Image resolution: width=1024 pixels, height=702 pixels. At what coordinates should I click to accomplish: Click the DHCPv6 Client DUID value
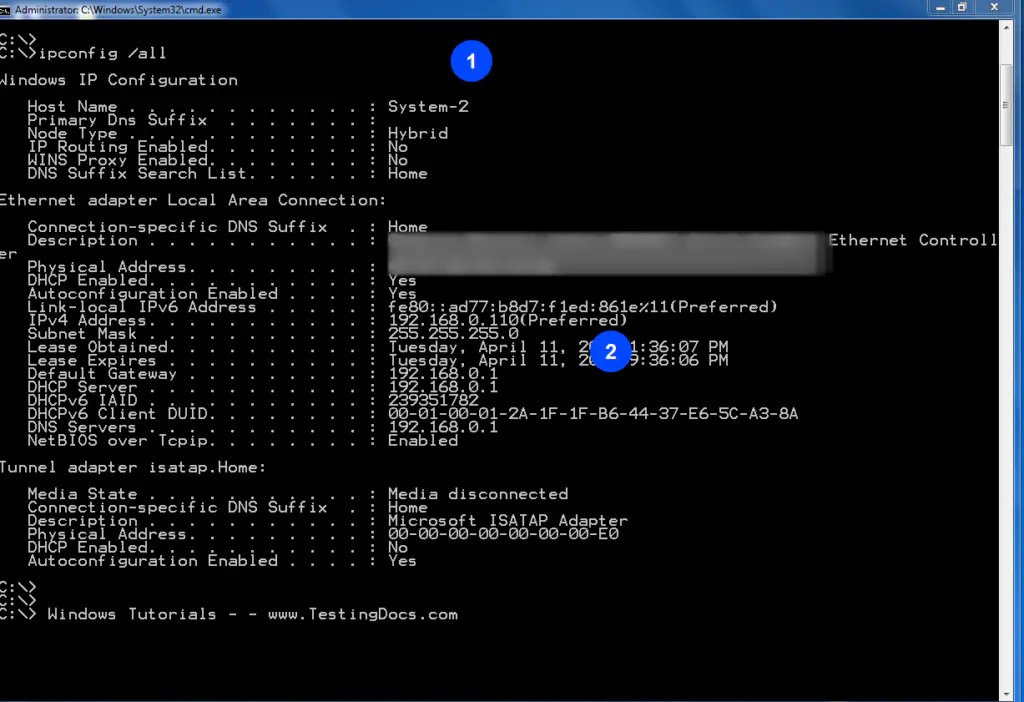point(593,414)
